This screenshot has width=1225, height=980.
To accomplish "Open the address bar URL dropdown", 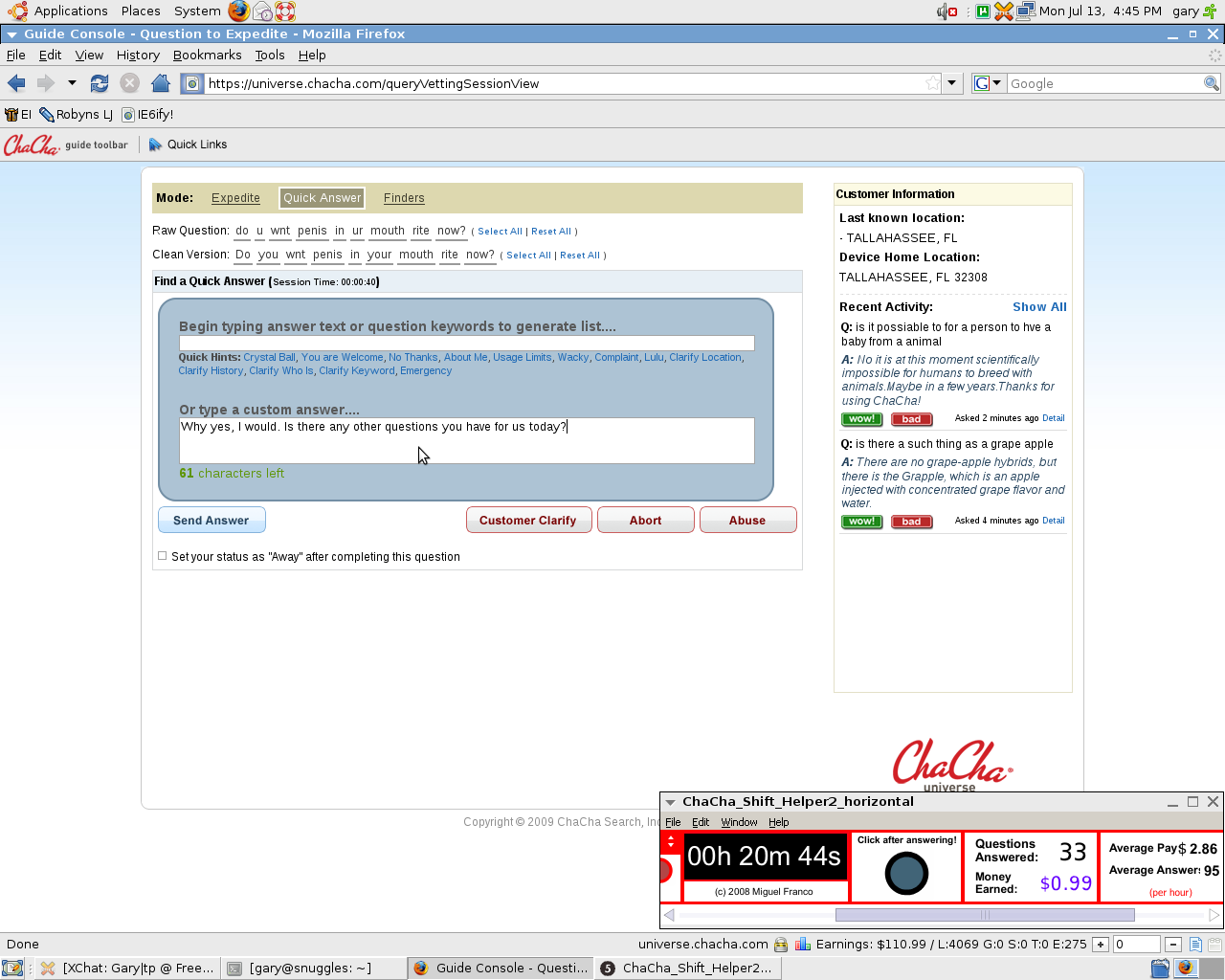I will 951,83.
